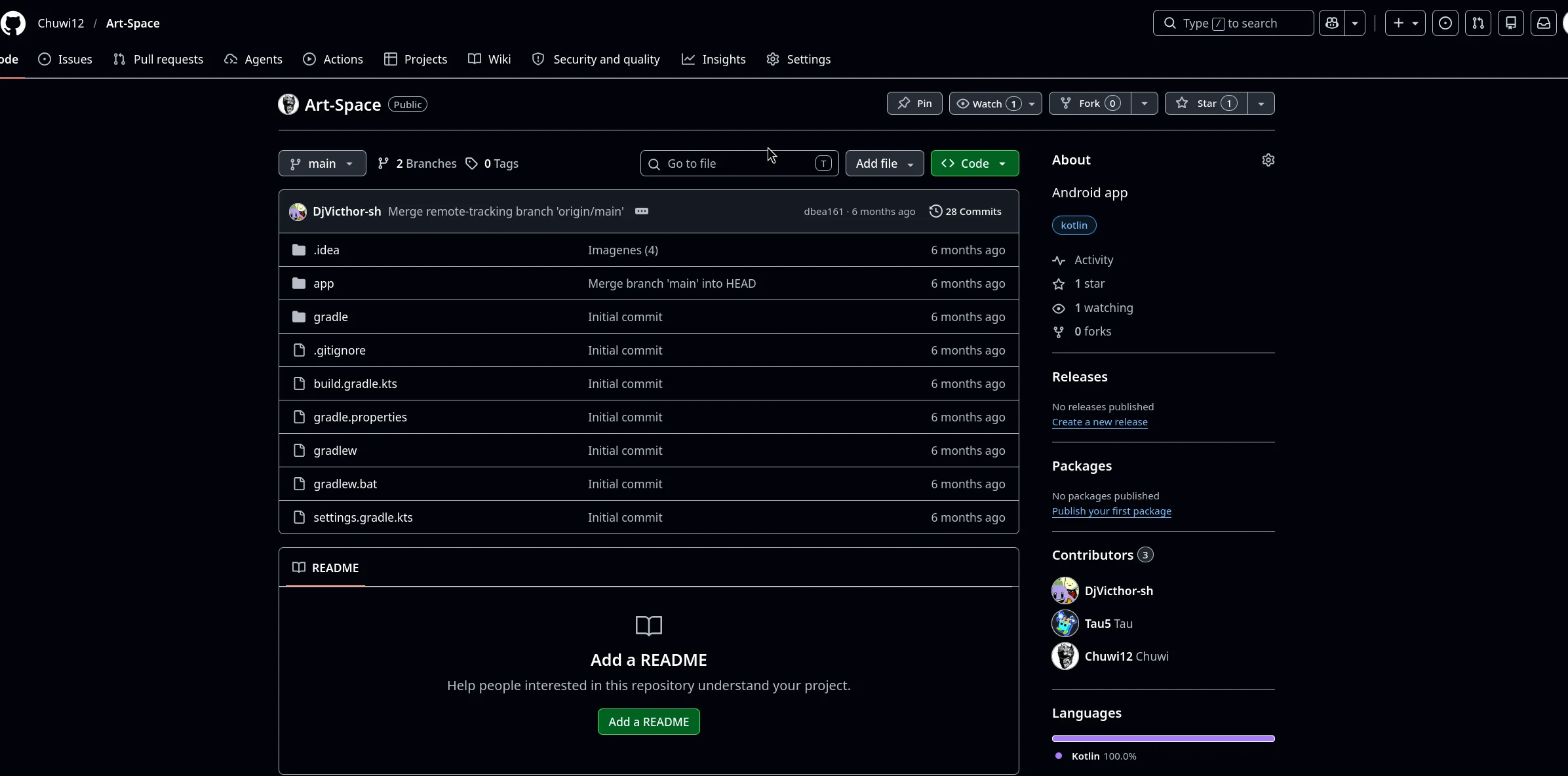Switch to Pull requests tab

coord(159,59)
